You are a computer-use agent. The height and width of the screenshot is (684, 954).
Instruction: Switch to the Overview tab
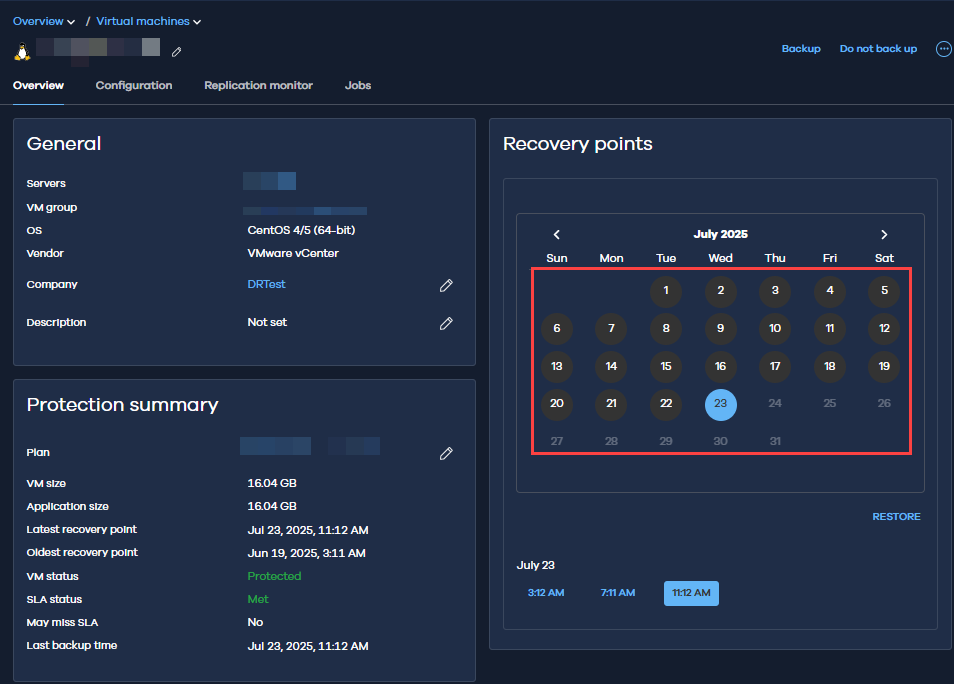[38, 85]
